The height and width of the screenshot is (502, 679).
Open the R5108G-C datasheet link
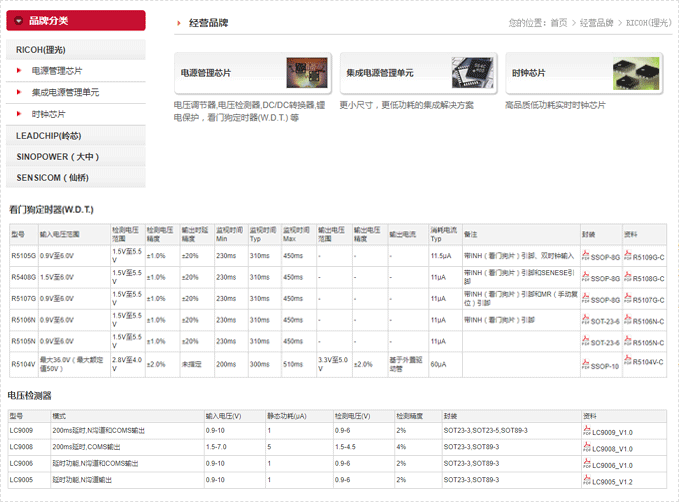pos(648,279)
